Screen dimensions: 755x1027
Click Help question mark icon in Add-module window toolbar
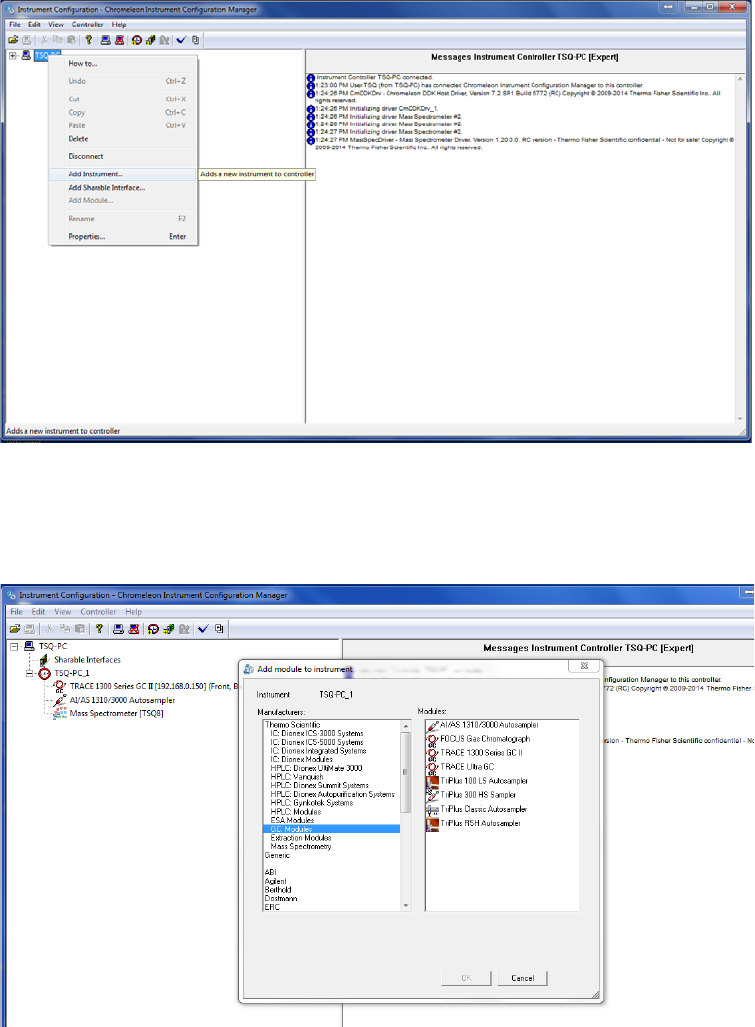pos(100,629)
